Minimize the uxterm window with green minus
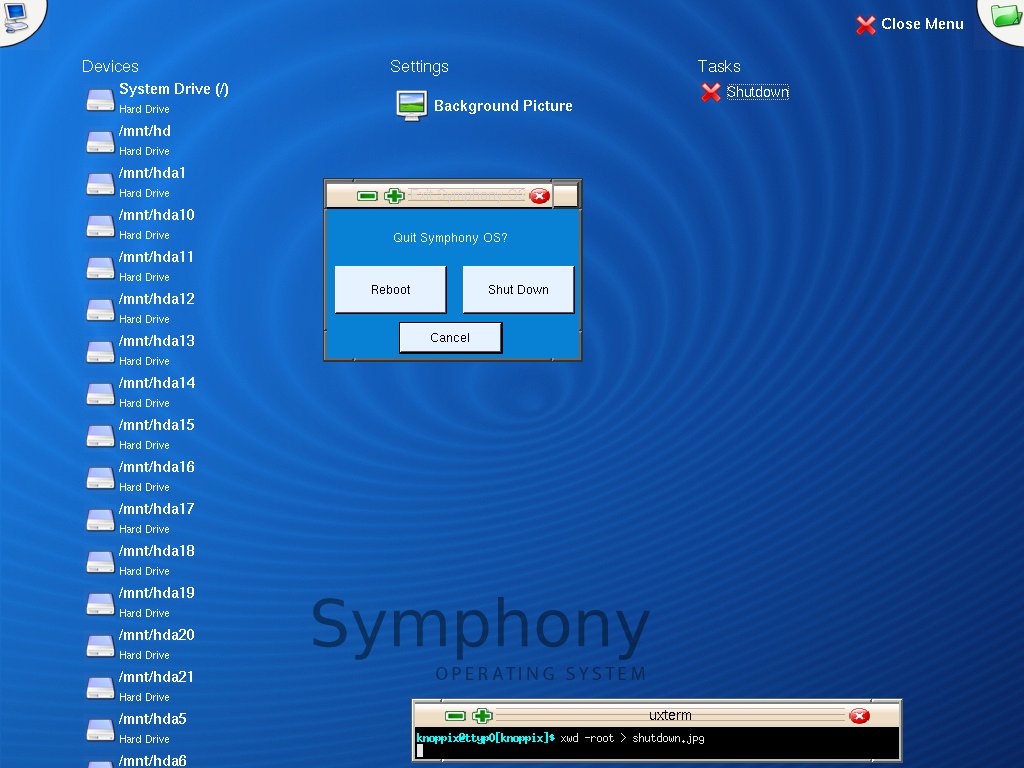Viewport: 1024px width, 768px height. tap(455, 716)
